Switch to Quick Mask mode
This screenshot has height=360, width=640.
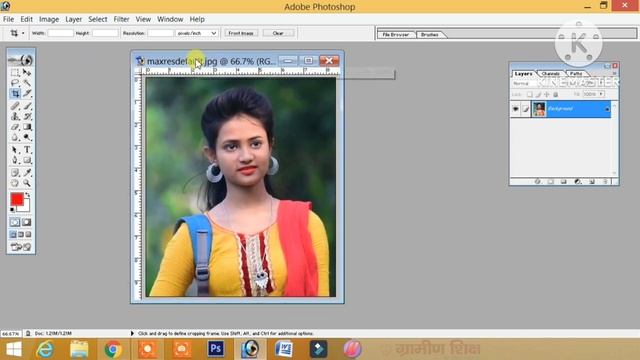coord(27,222)
